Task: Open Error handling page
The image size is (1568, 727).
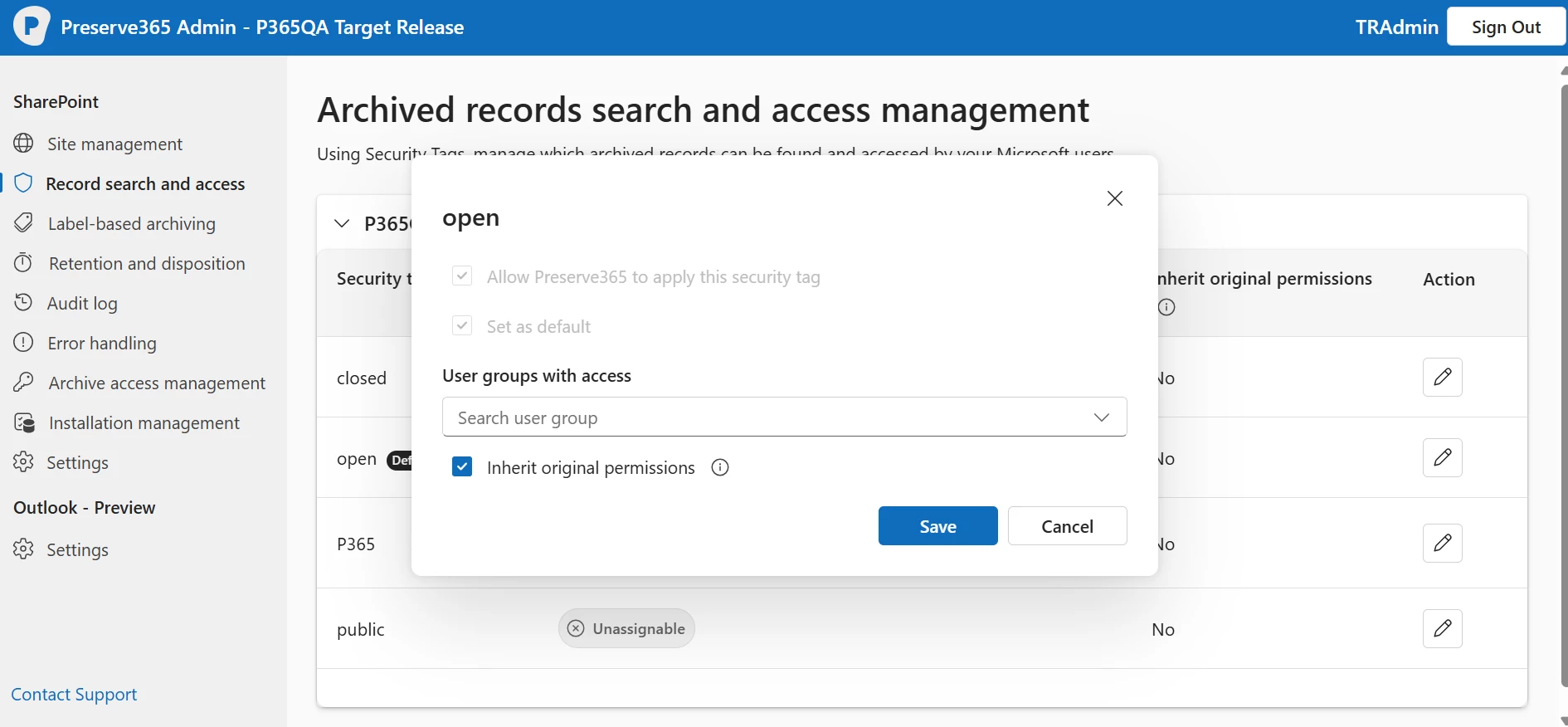Action: pyautogui.click(x=102, y=343)
